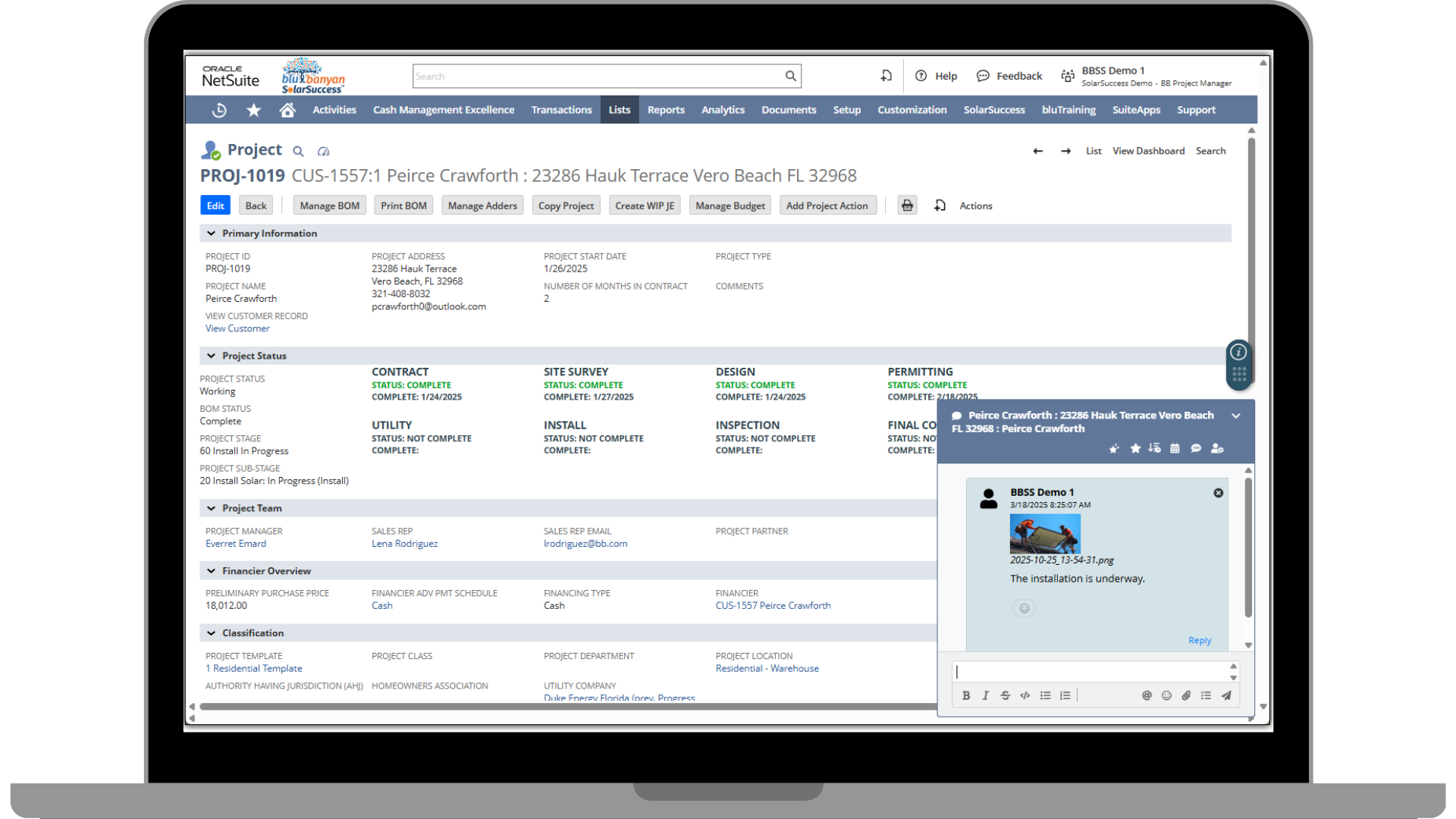Click the sort-by-time icon in chat header
Screen dimensions: 1456x819
point(1154,448)
